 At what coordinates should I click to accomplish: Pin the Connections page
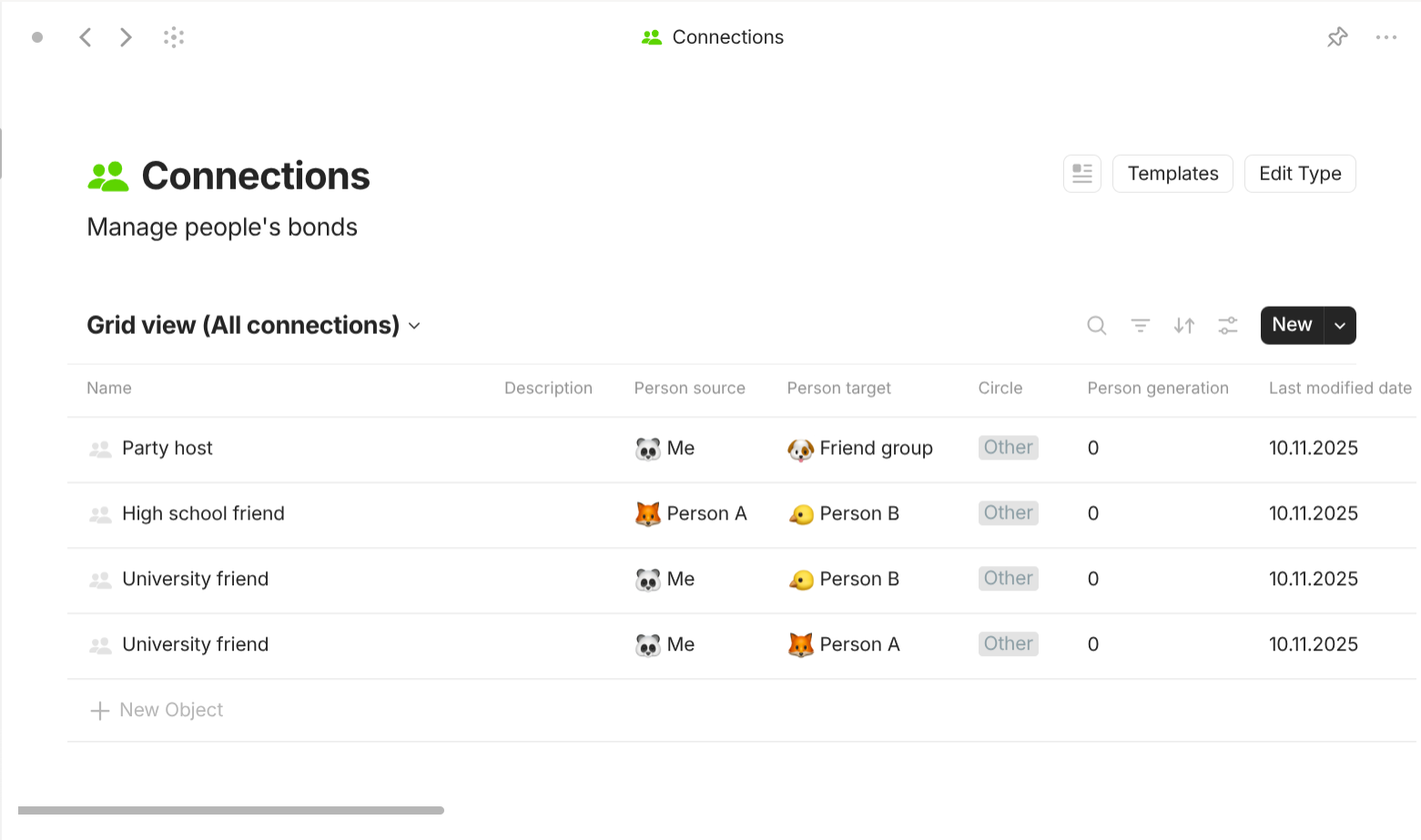pyautogui.click(x=1337, y=36)
